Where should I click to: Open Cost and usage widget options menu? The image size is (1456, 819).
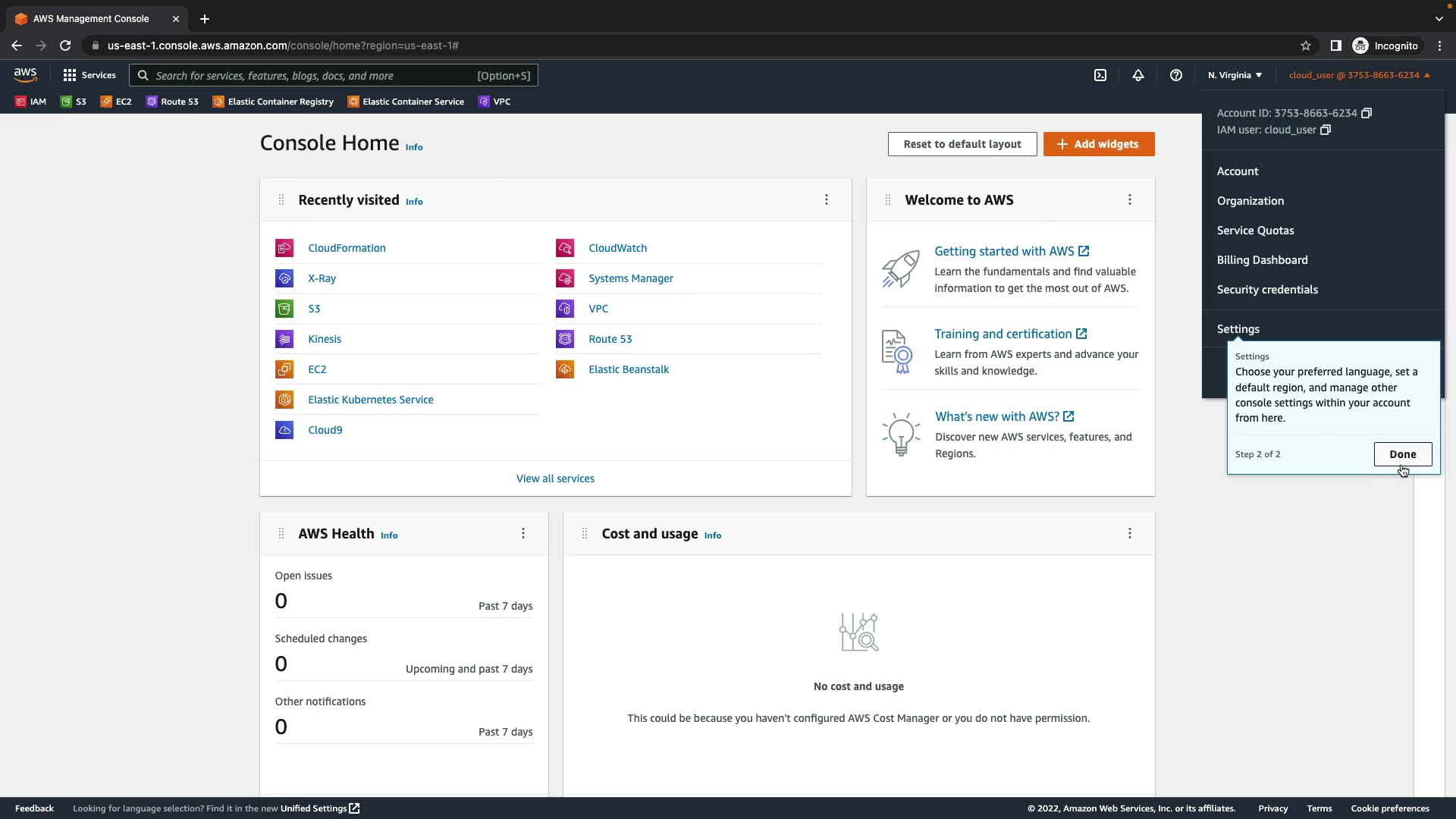coord(1130,533)
